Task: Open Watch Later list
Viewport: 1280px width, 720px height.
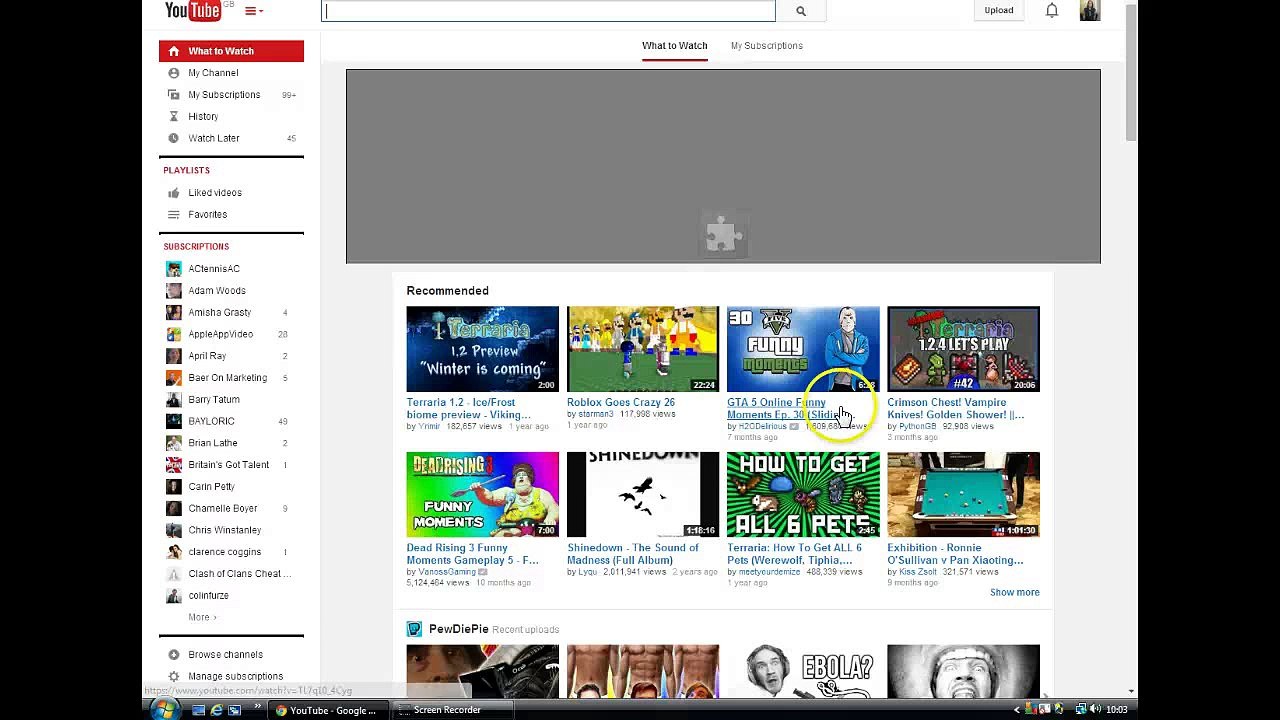Action: (x=214, y=139)
